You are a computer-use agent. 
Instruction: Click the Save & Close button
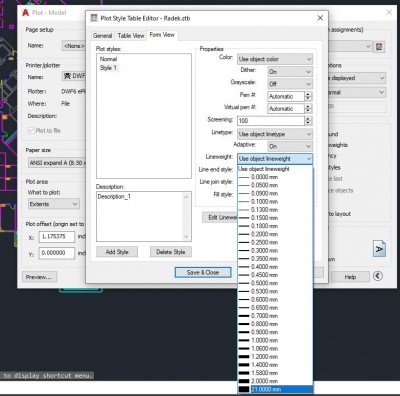pyautogui.click(x=203, y=272)
